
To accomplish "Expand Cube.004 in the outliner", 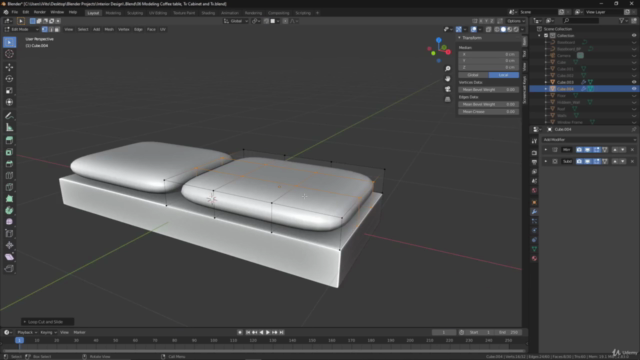I will pos(546,89).
